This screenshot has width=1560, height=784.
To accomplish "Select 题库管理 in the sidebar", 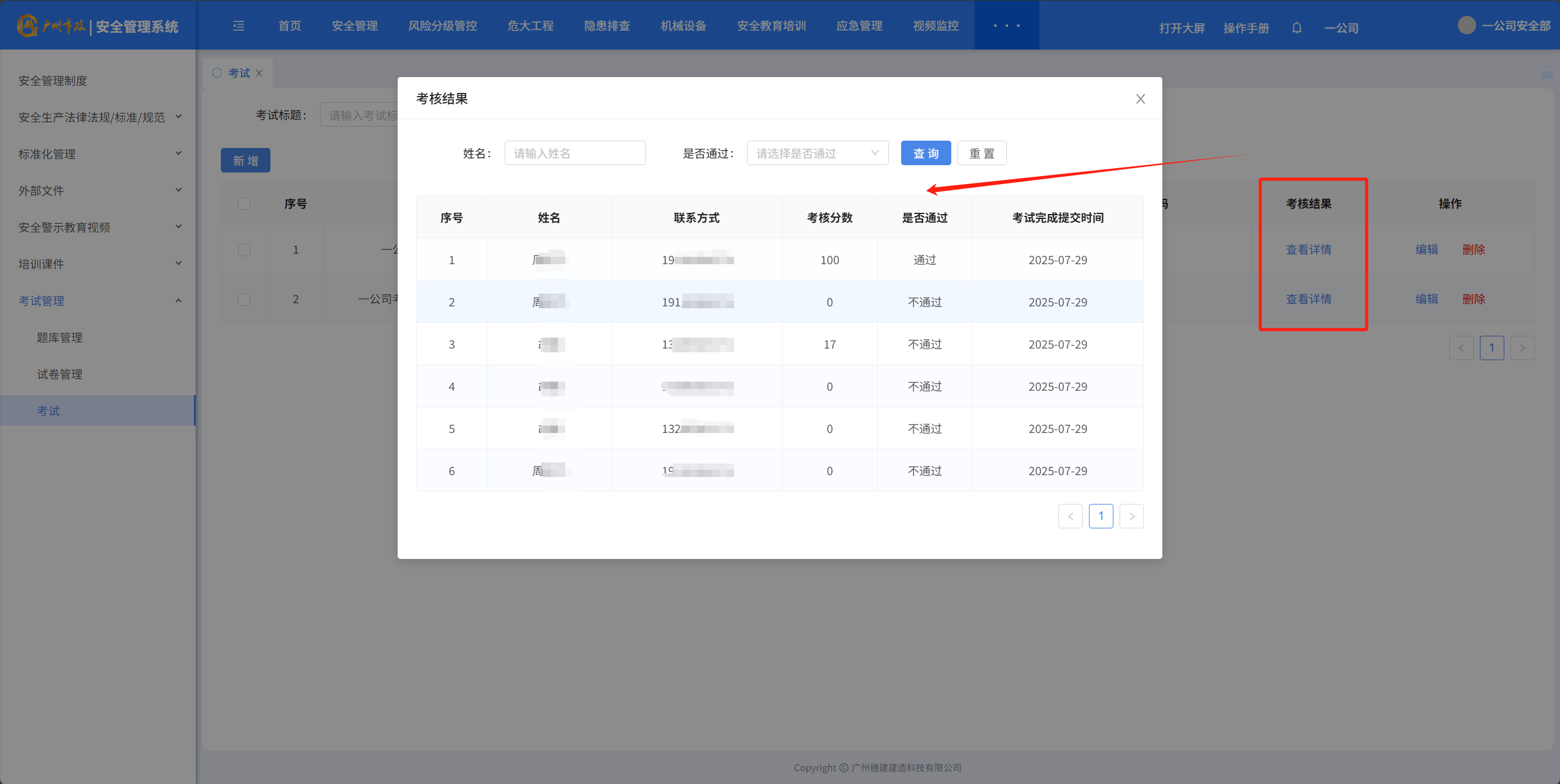I will (59, 338).
